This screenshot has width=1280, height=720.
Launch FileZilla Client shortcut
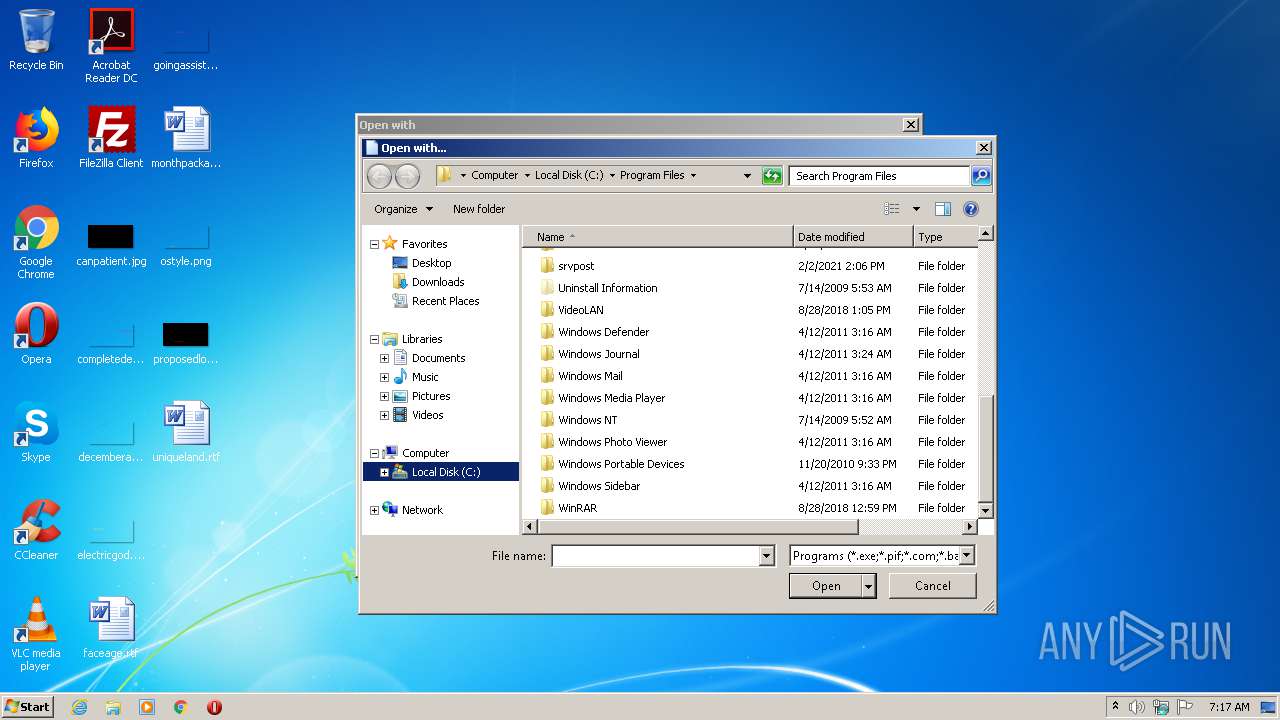click(x=111, y=138)
